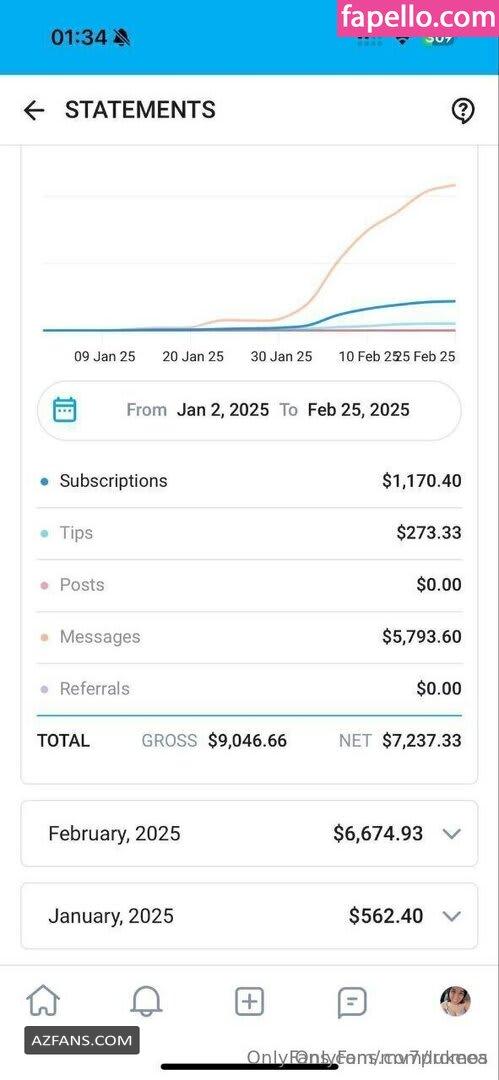Tap the STATEMENTS page title

[140, 110]
